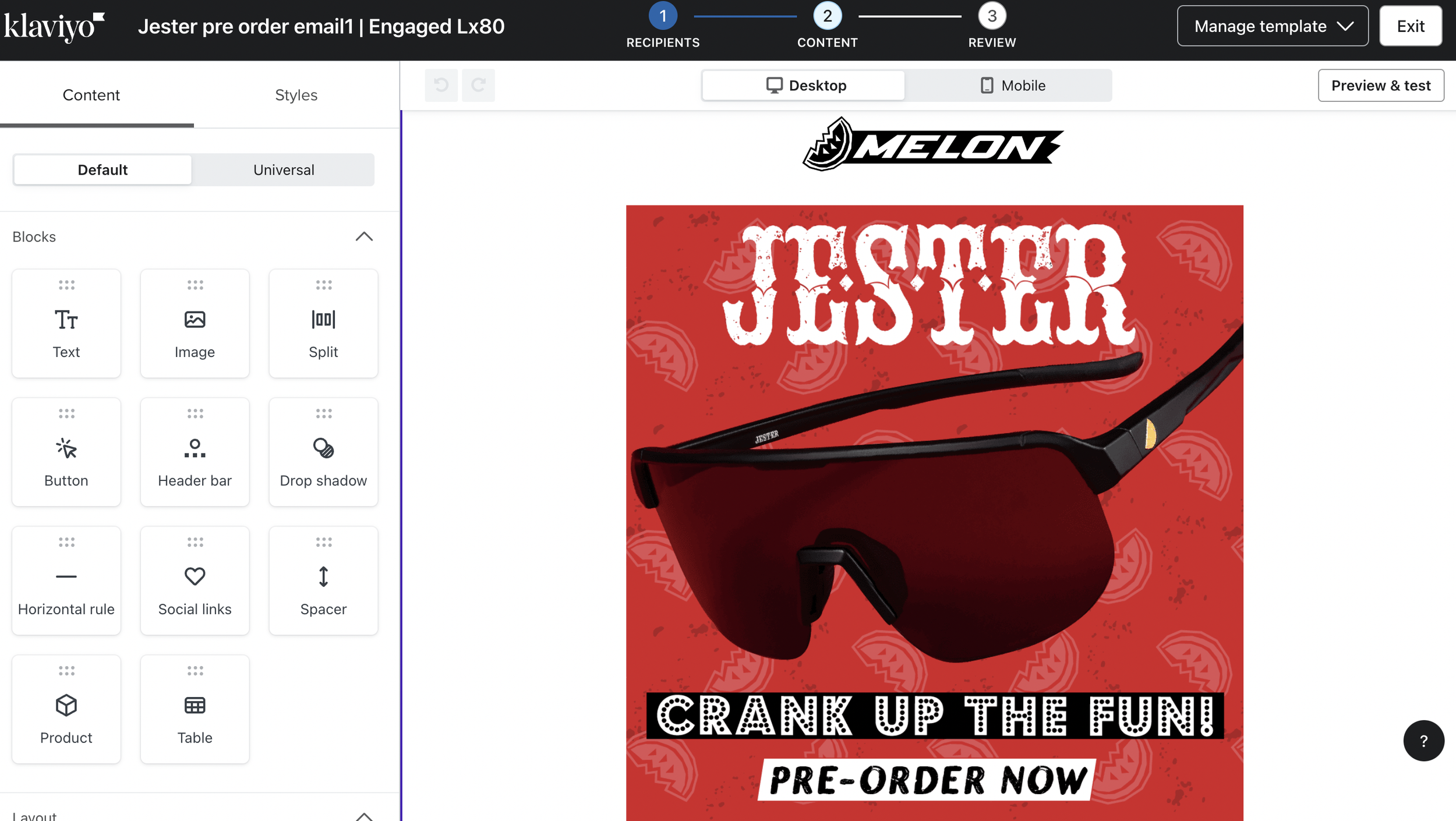Pick the Product cube icon
Viewport: 1456px width, 821px height.
tap(66, 705)
